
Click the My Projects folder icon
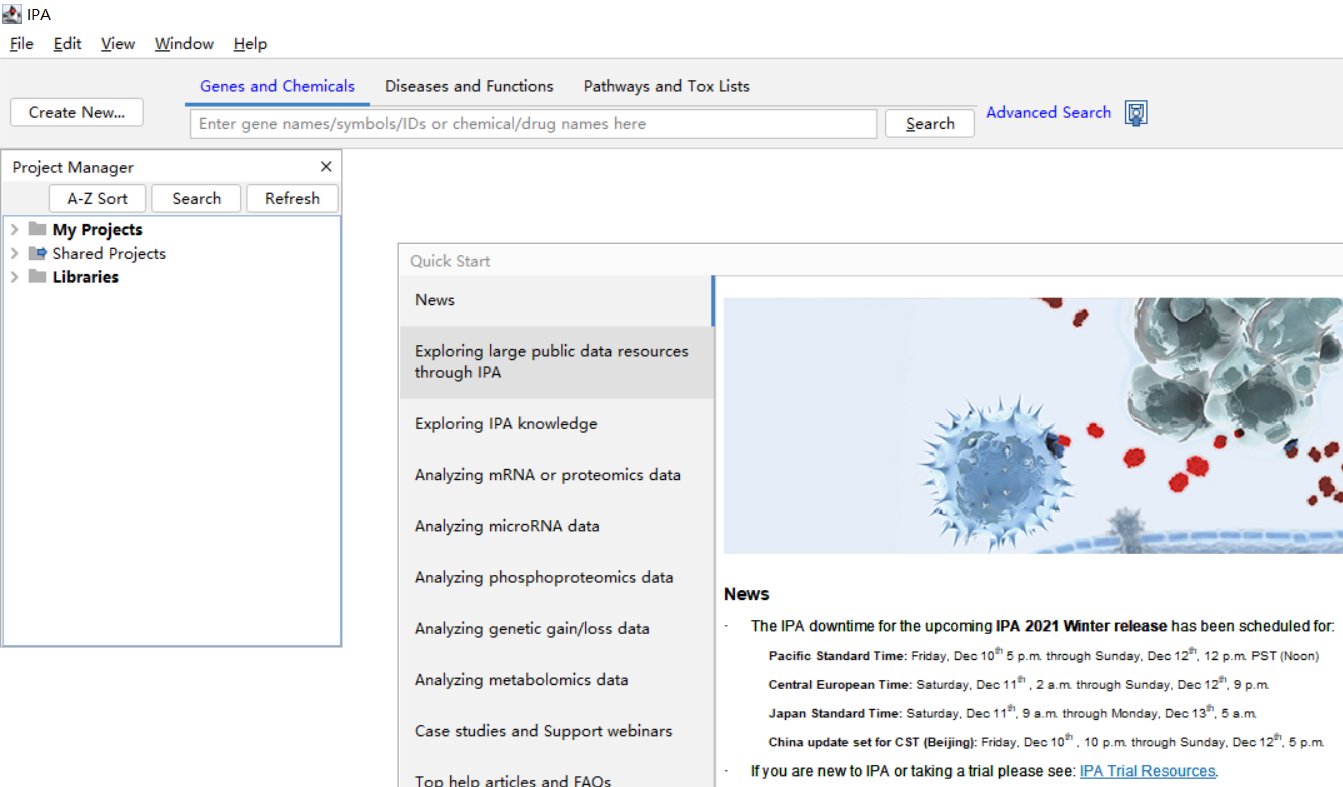coord(38,229)
